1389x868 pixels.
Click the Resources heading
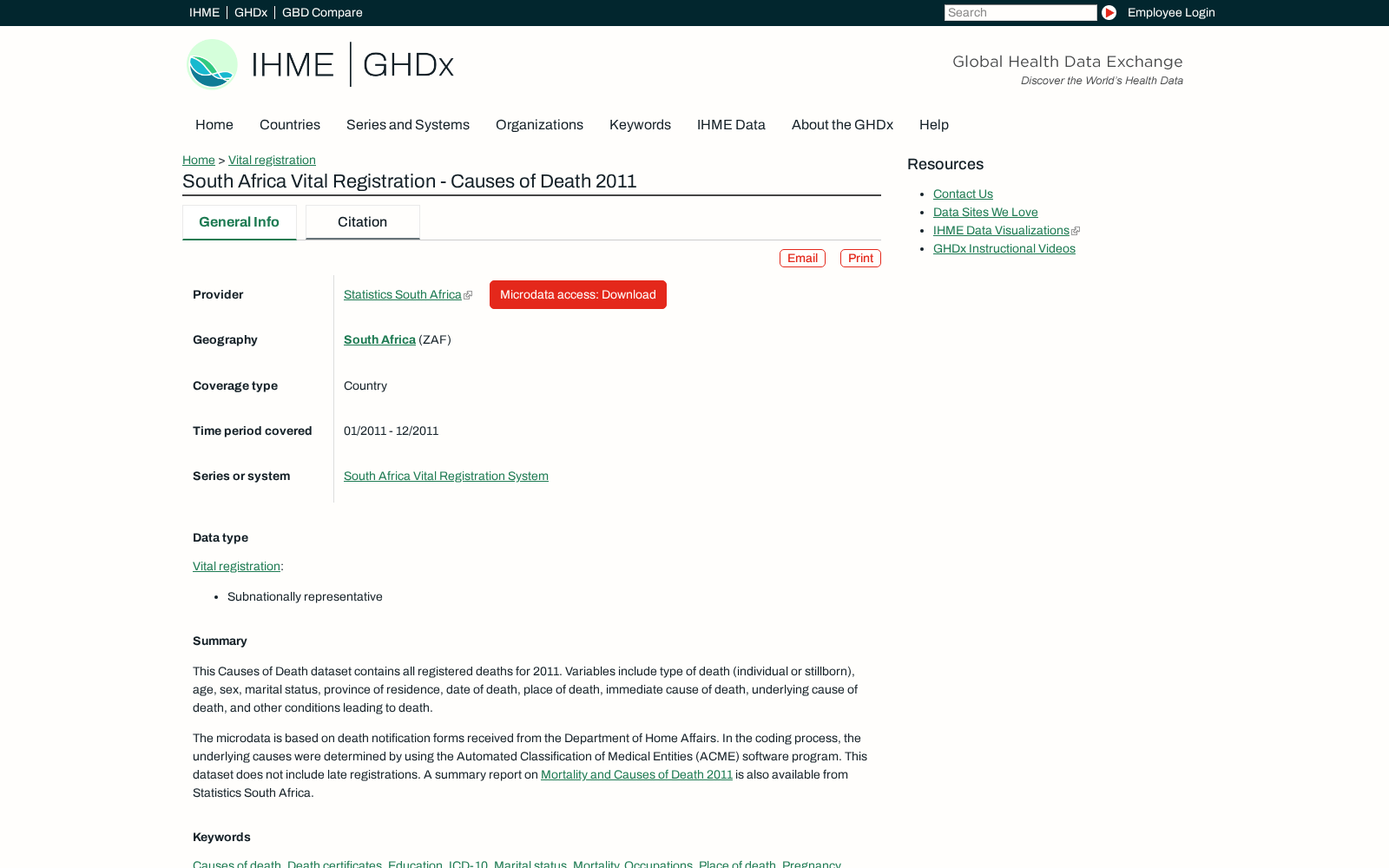[x=945, y=165]
